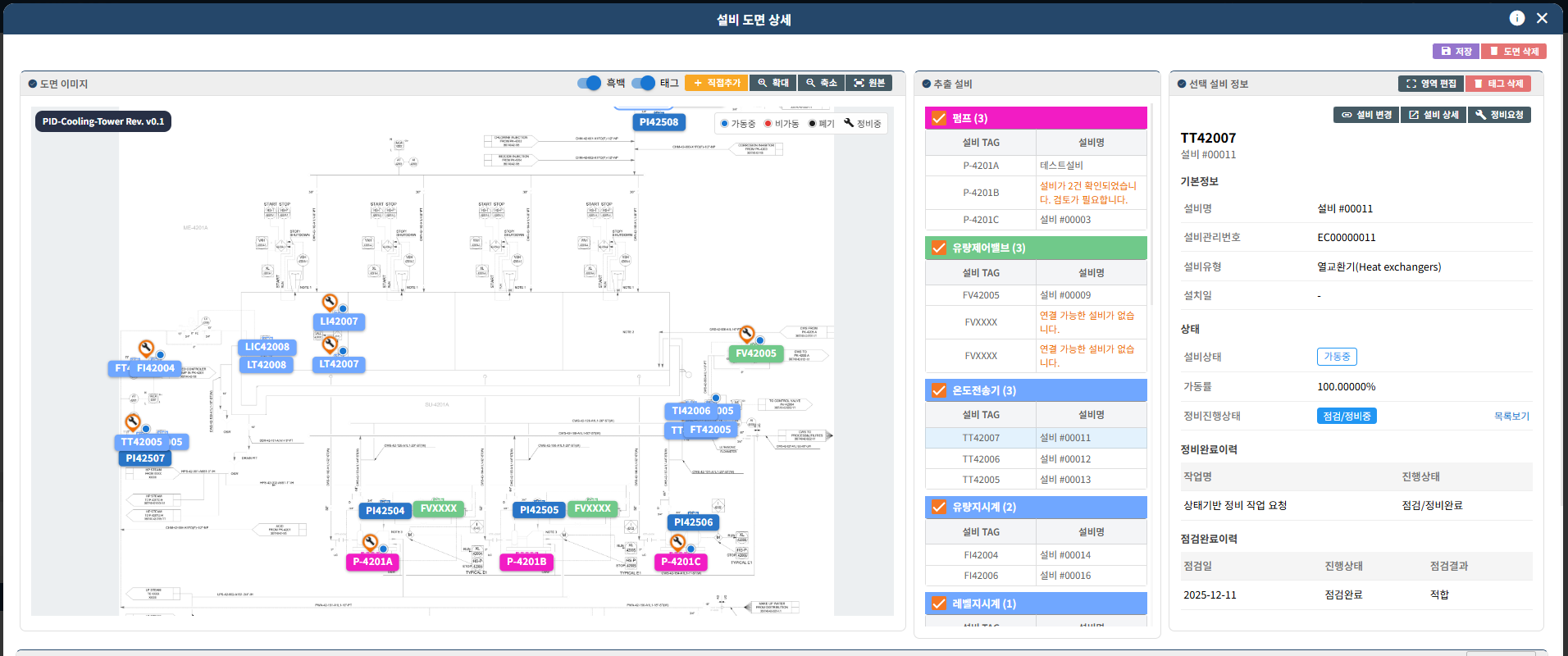The image size is (1568, 656).
Task: Zoom in with the 확대 button
Action: pos(773,83)
